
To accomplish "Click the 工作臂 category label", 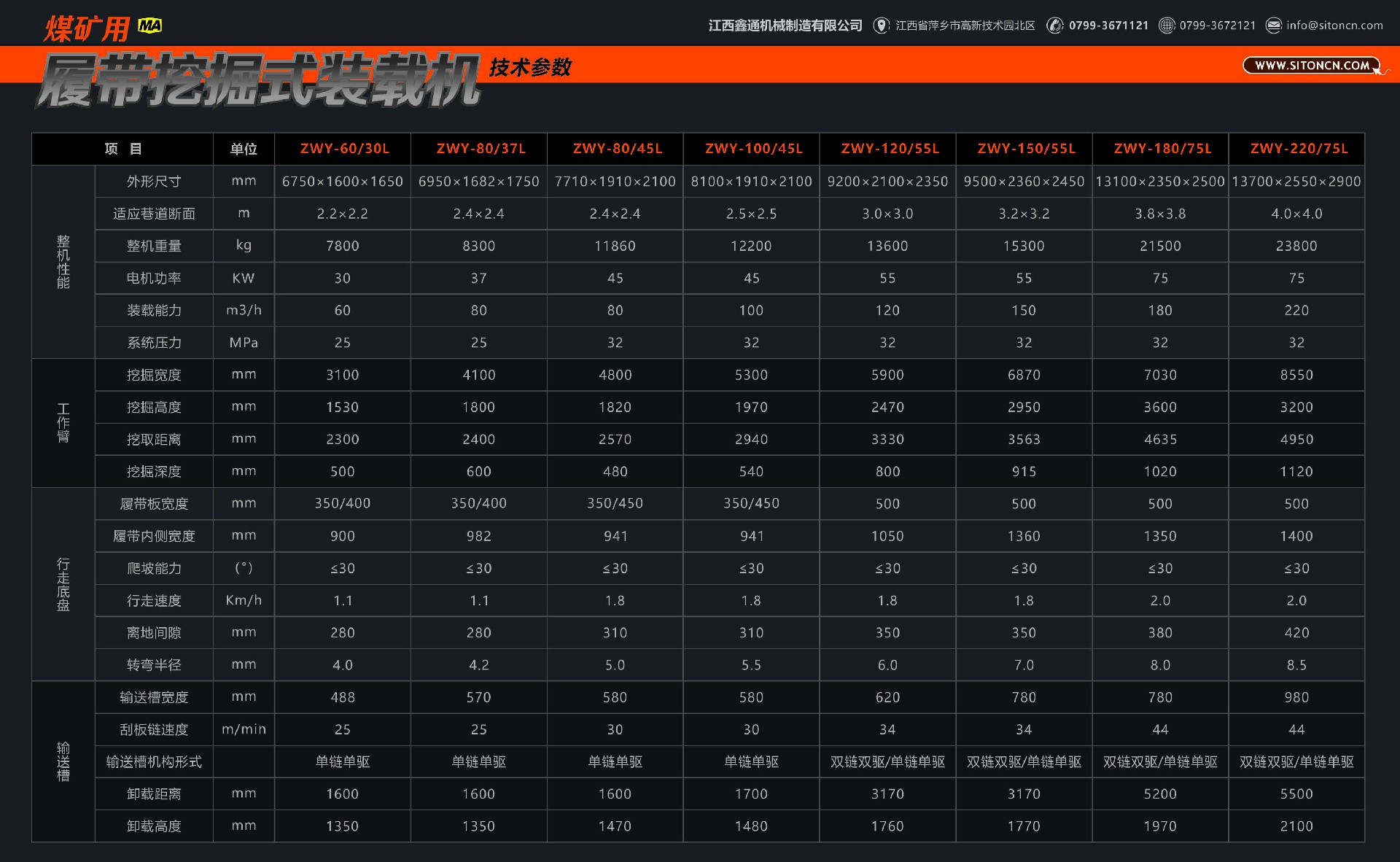I will pos(63,423).
